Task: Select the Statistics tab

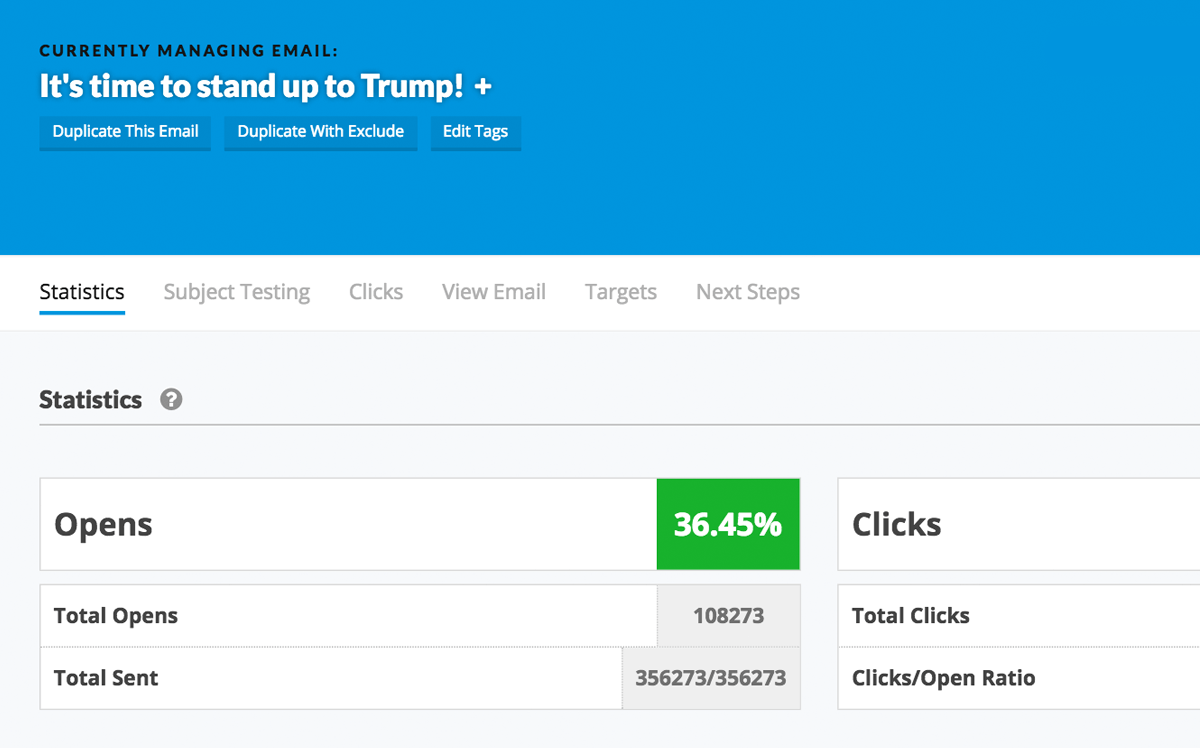Action: (x=82, y=292)
